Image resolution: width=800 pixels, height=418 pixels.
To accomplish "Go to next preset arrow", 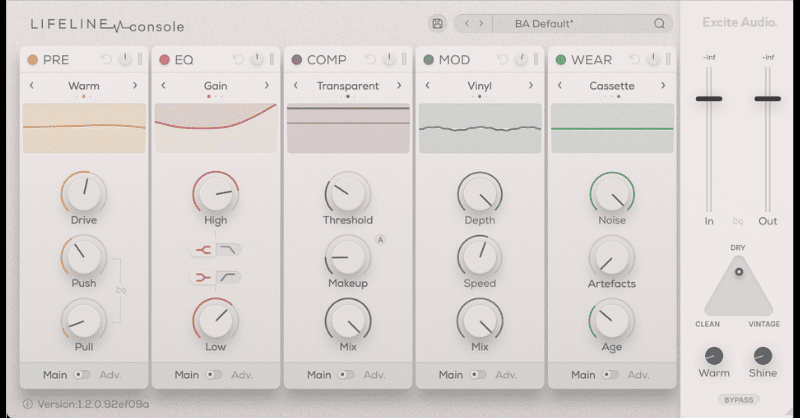I will pyautogui.click(x=481, y=23).
